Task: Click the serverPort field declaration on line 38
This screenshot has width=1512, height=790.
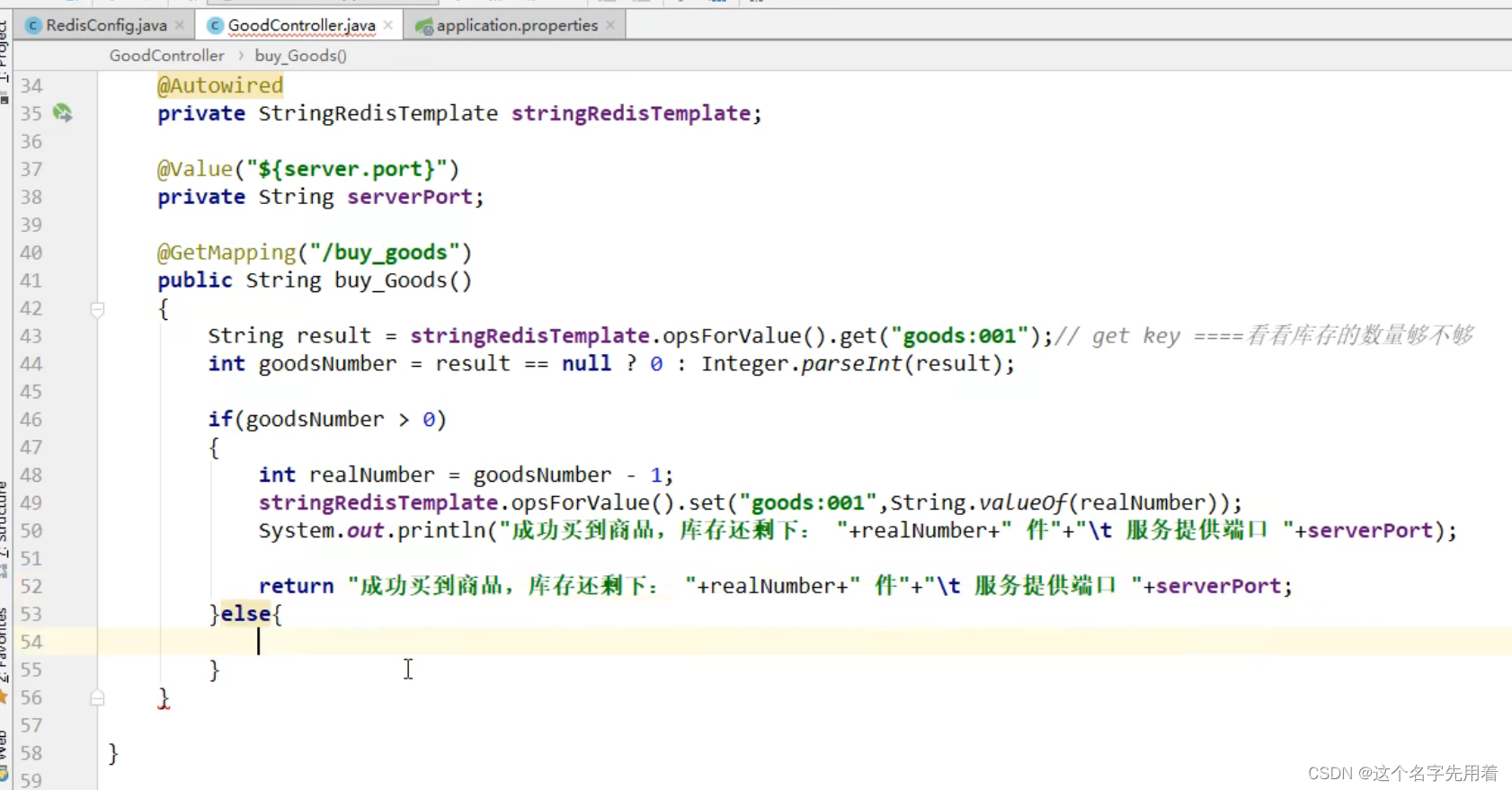Action: click(410, 197)
